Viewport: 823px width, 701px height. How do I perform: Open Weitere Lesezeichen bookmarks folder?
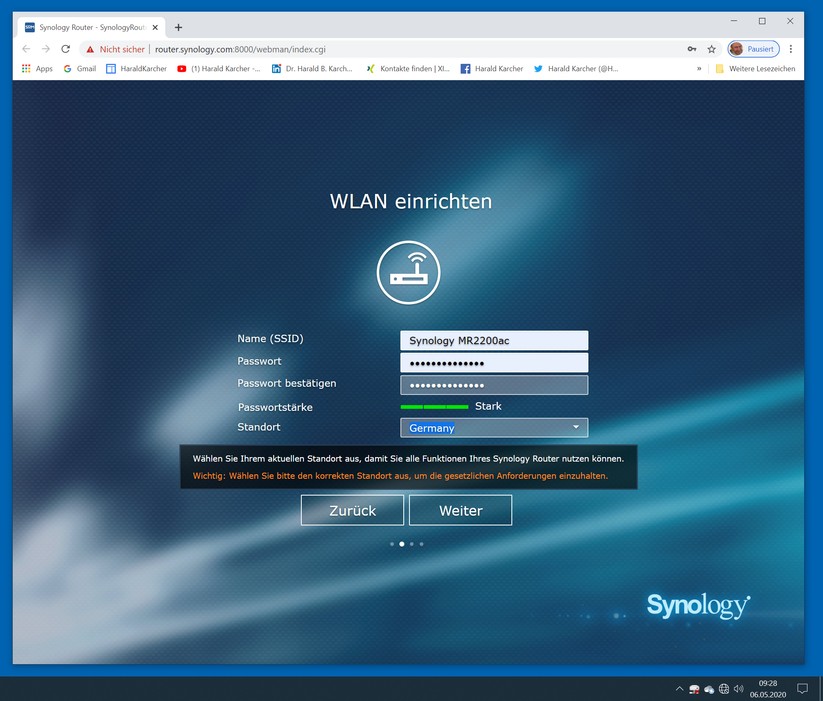click(755, 69)
